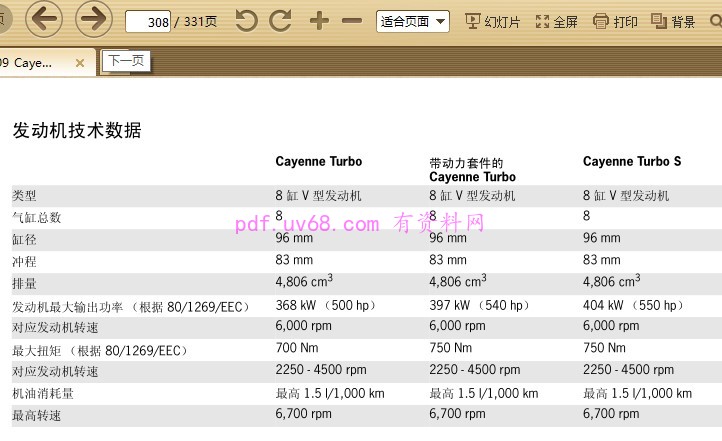722x441 pixels.
Task: Open background settings (背景)
Action: pos(673,21)
